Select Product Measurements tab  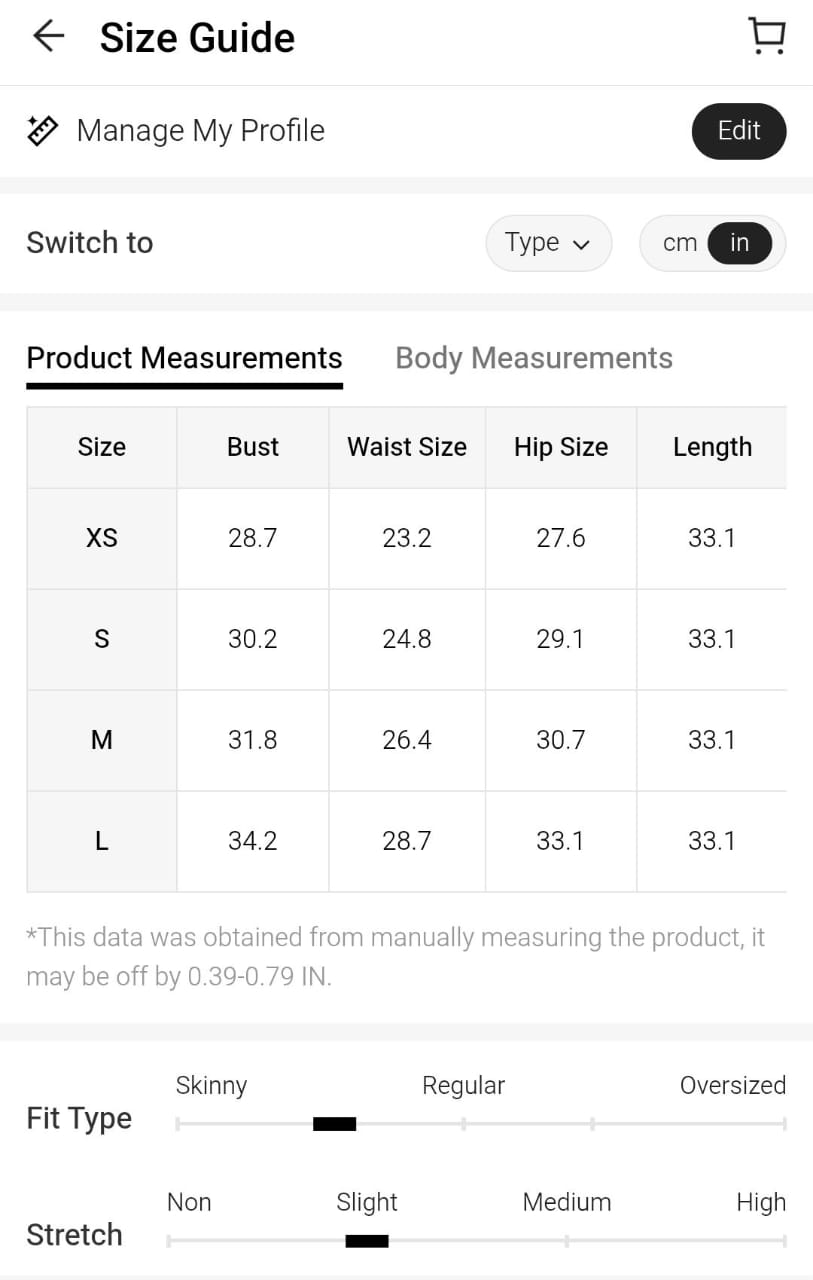point(184,358)
